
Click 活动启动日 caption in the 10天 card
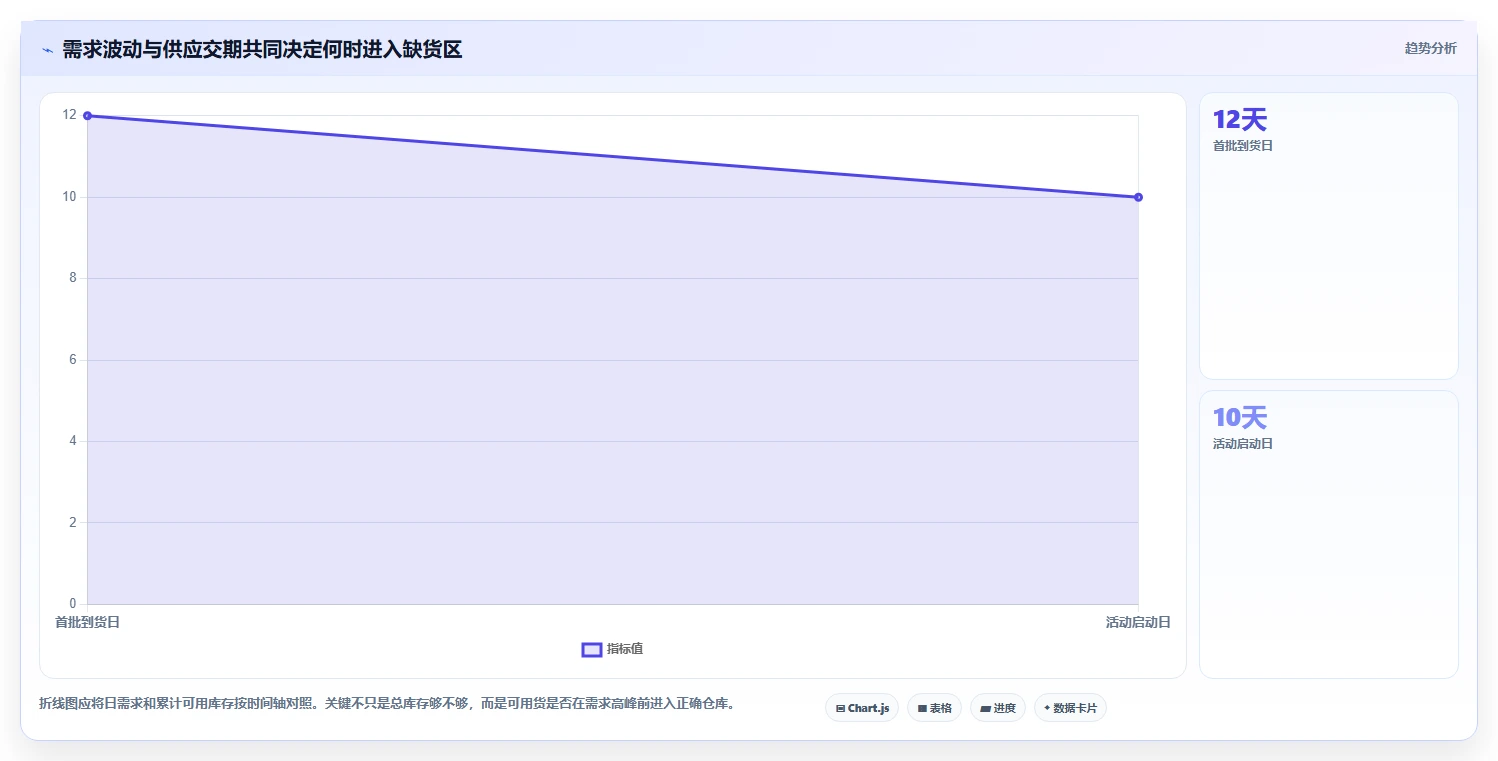[1243, 444]
